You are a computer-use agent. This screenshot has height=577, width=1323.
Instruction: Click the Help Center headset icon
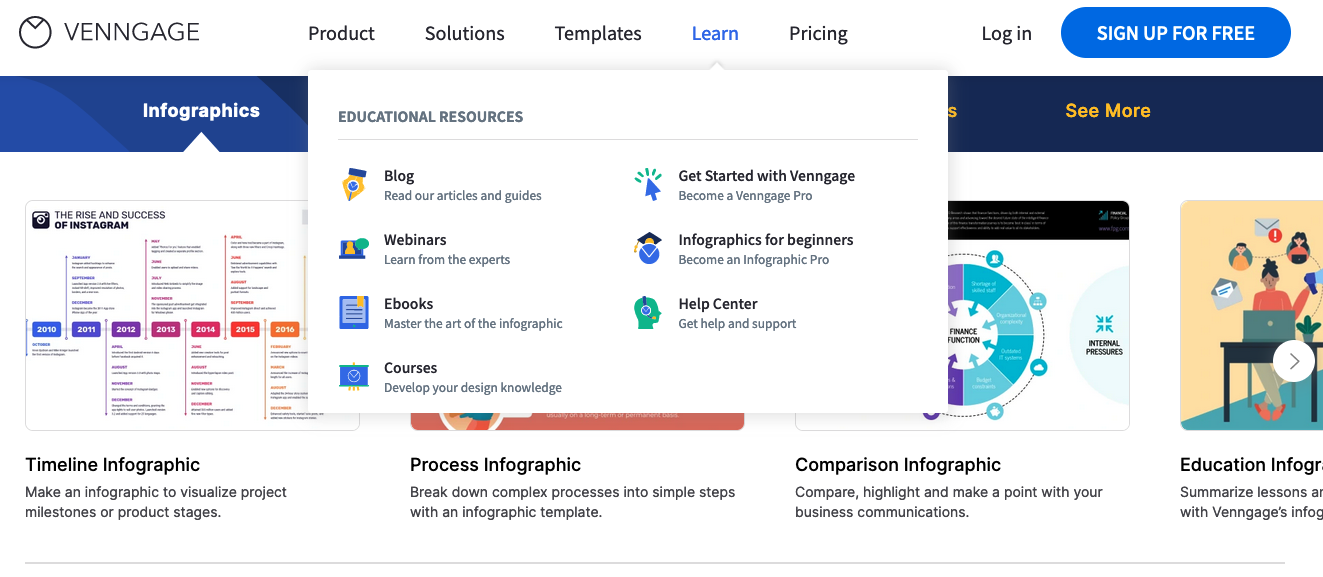click(x=648, y=313)
